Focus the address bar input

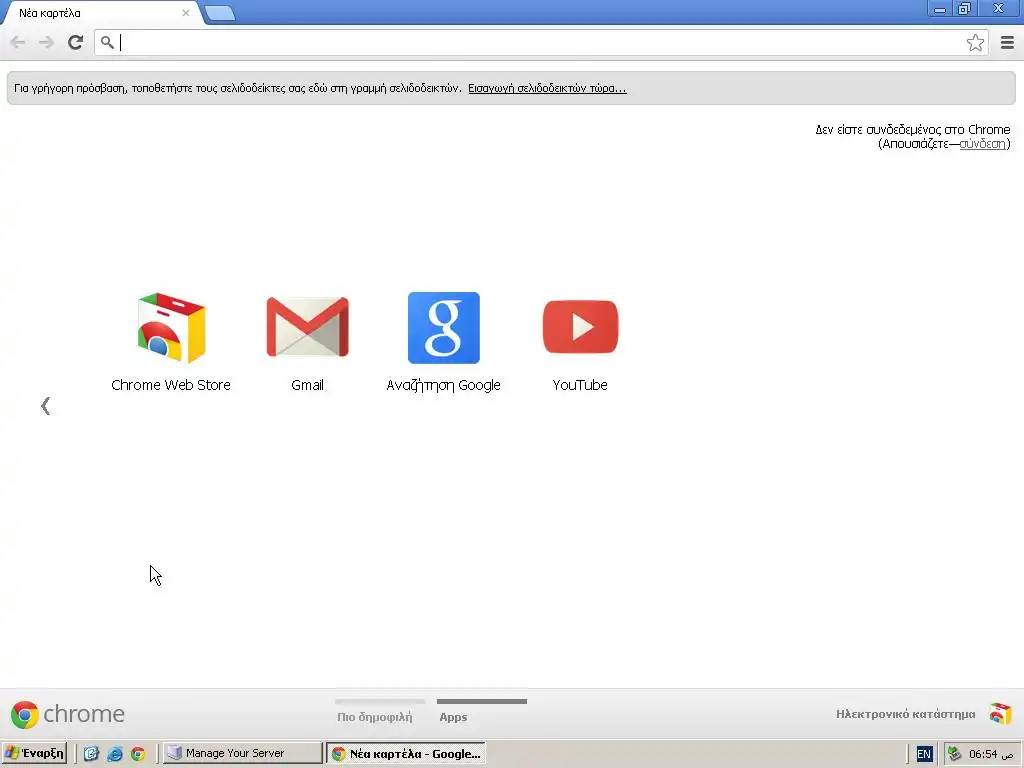[x=541, y=42]
